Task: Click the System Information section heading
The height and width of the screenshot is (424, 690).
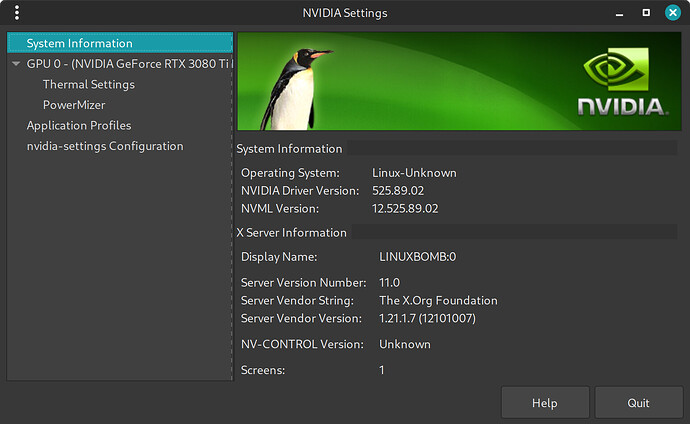Action: (x=289, y=149)
